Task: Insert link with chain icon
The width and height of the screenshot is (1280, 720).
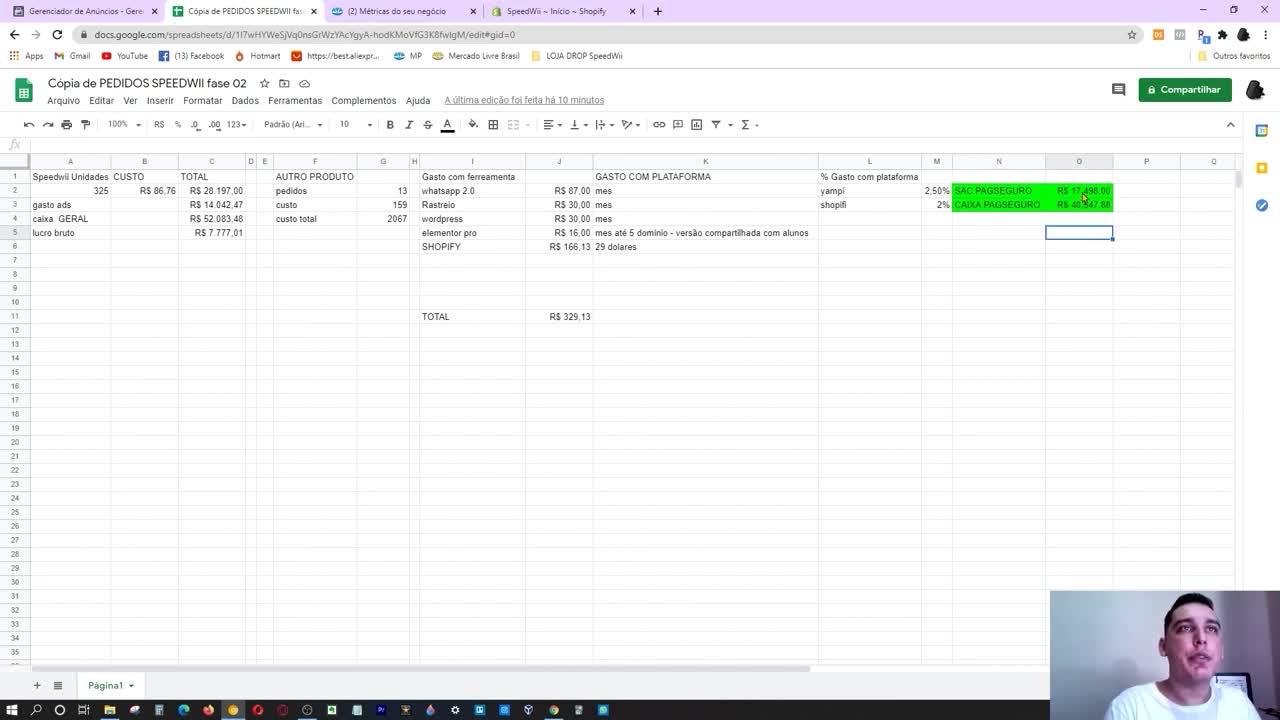Action: (659, 125)
